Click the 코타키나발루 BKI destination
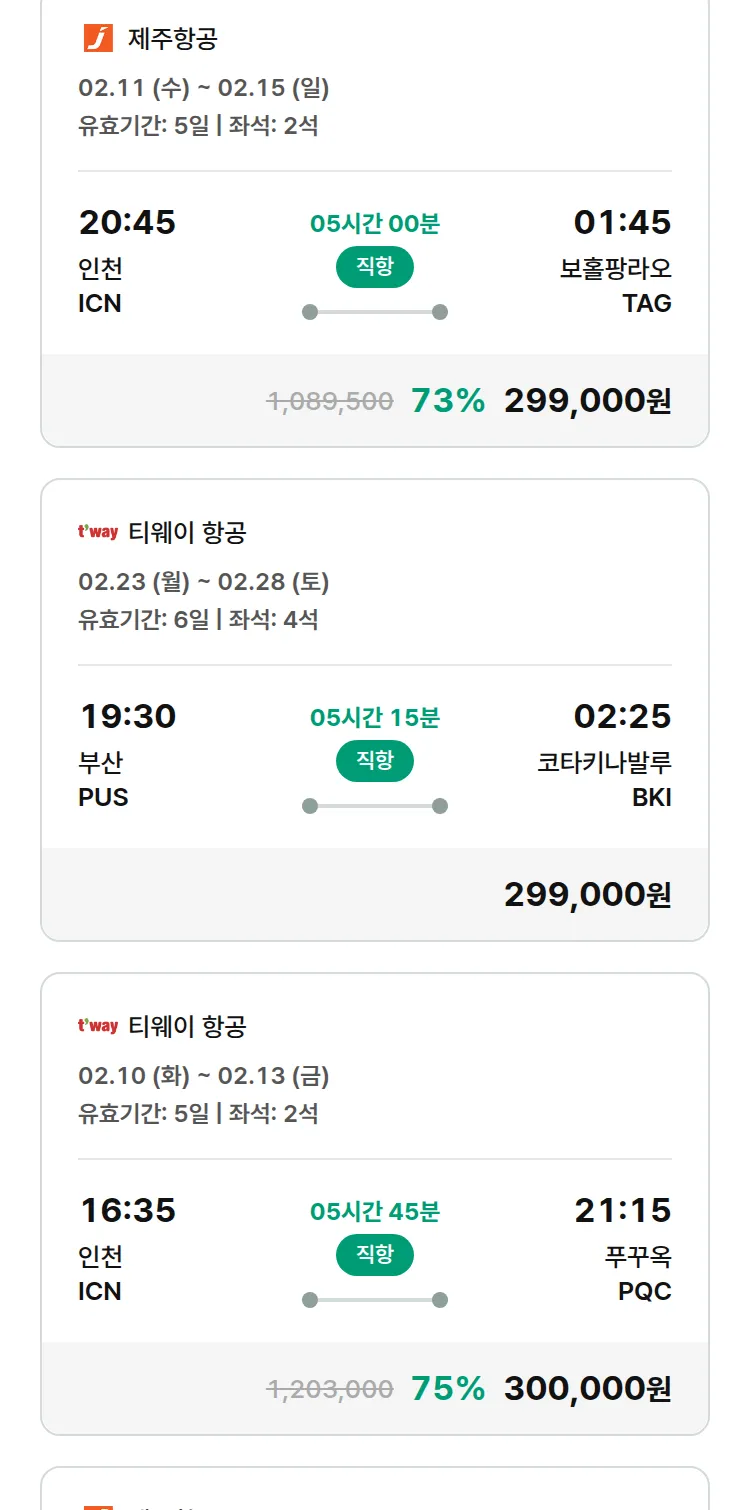The width and height of the screenshot is (750, 1510). 604,779
